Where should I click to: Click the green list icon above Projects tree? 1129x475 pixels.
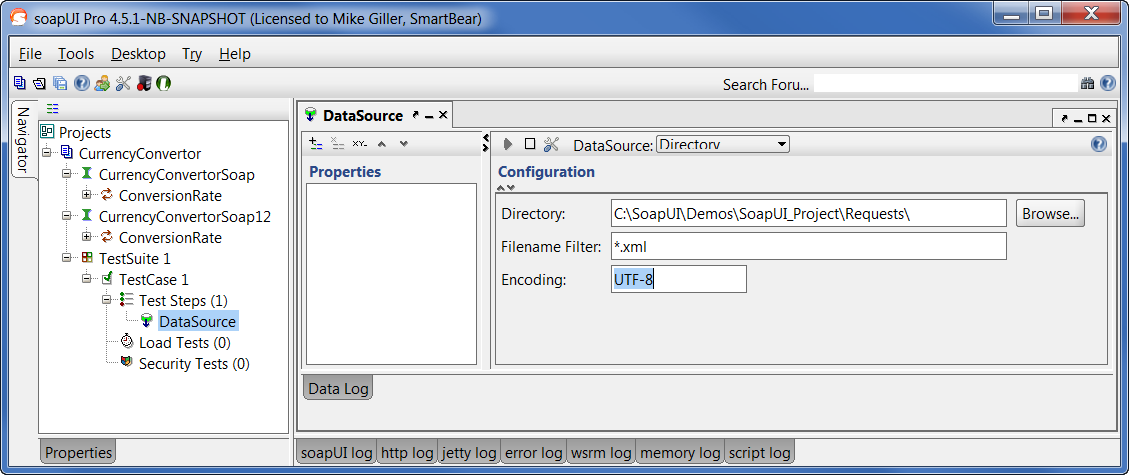tap(53, 109)
